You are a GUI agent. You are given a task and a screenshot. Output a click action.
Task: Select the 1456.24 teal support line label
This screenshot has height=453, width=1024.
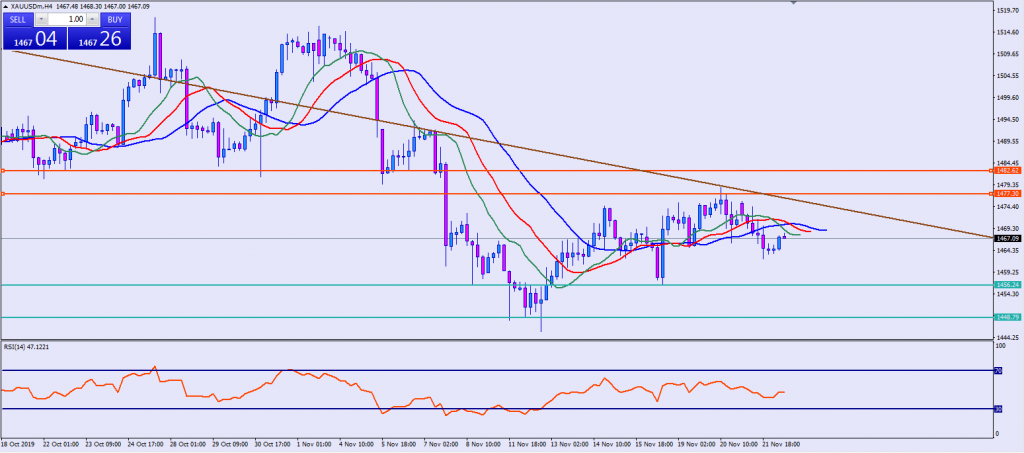tap(1007, 285)
